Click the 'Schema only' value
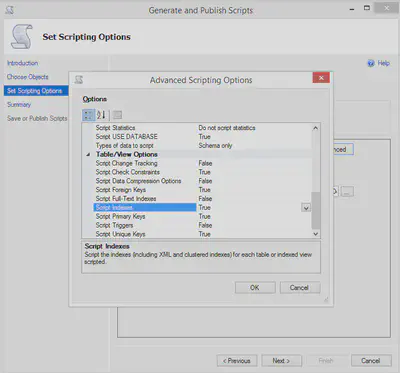This screenshot has width=400, height=373. click(x=215, y=146)
